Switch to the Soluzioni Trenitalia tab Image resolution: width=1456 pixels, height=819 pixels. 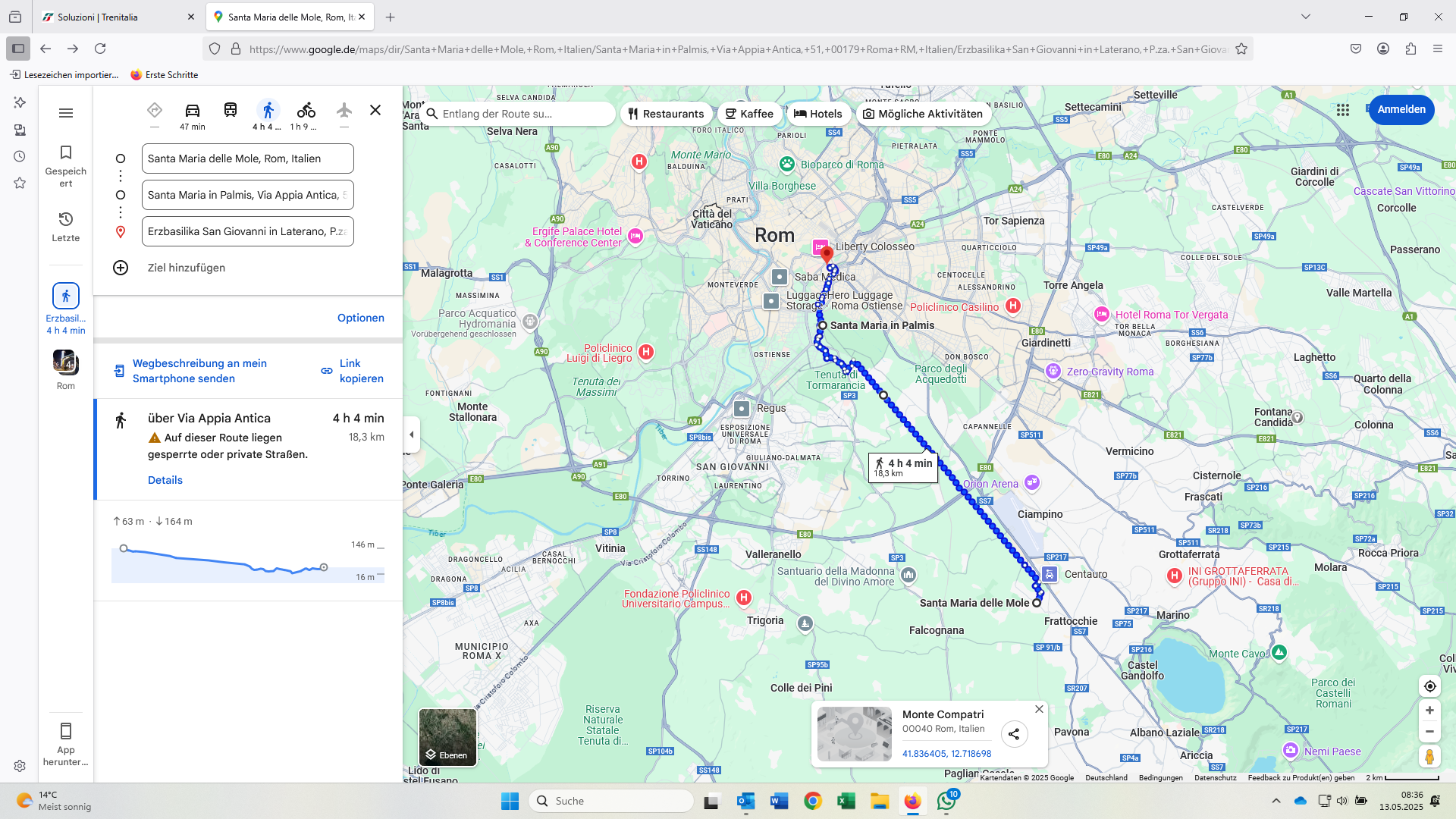[x=117, y=17]
